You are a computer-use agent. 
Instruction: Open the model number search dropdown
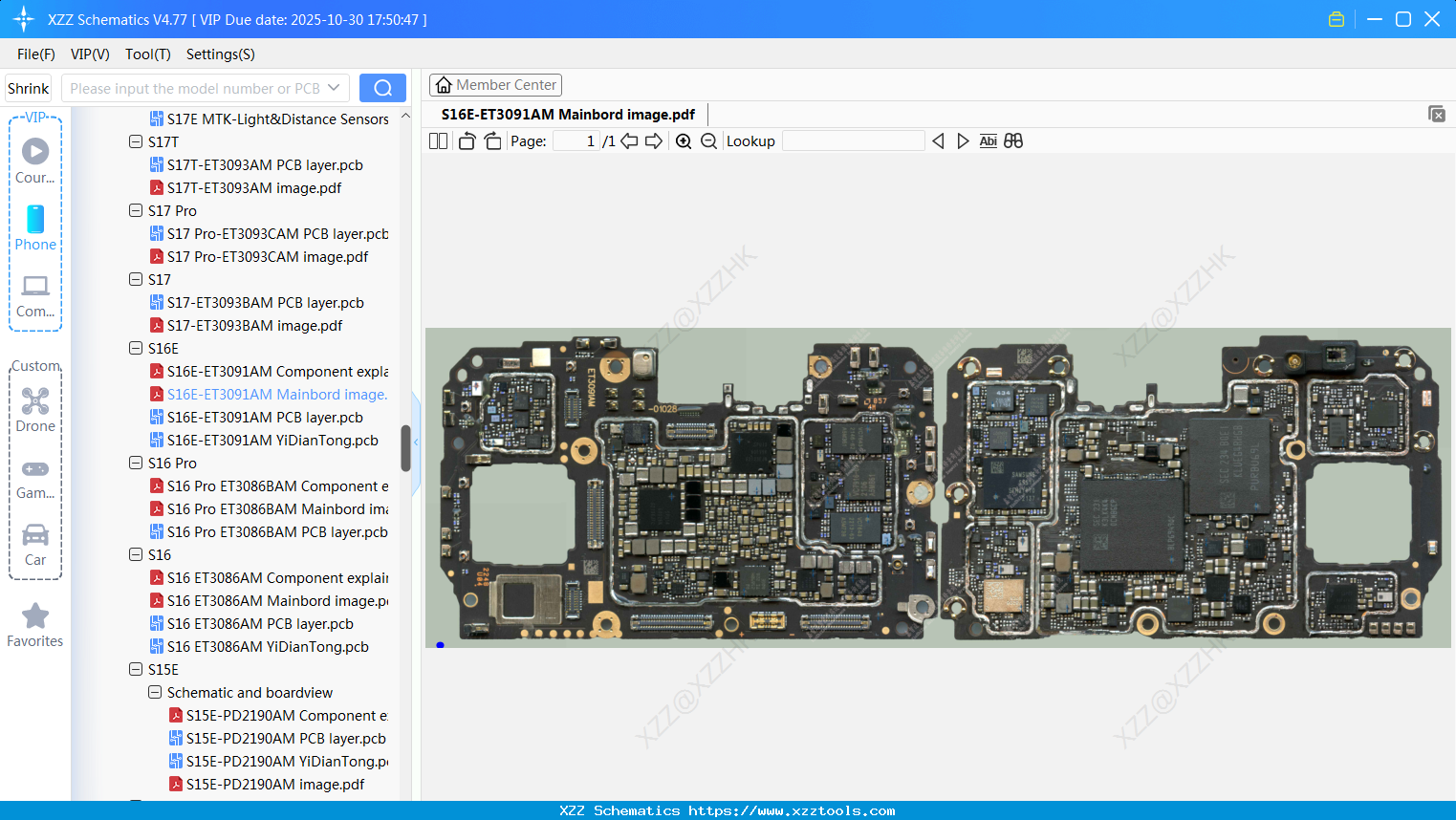[x=332, y=87]
